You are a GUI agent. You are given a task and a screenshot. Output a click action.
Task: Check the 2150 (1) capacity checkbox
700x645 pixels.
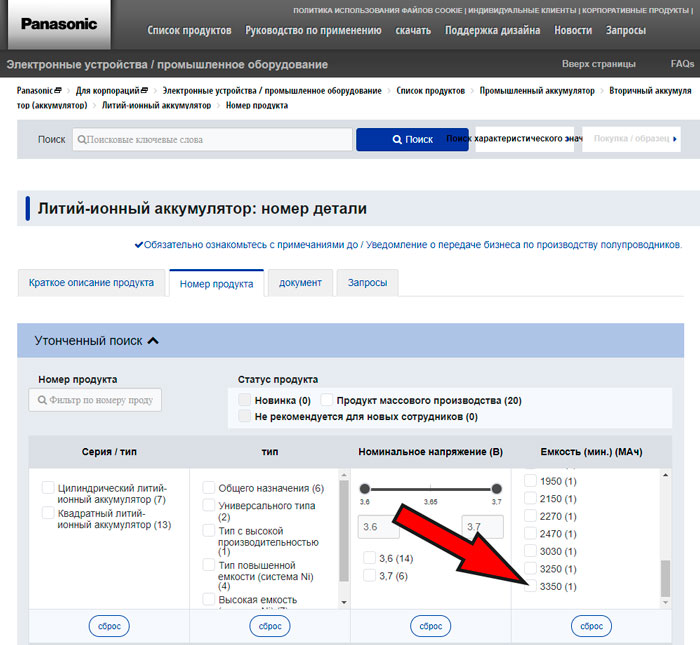[x=530, y=498]
